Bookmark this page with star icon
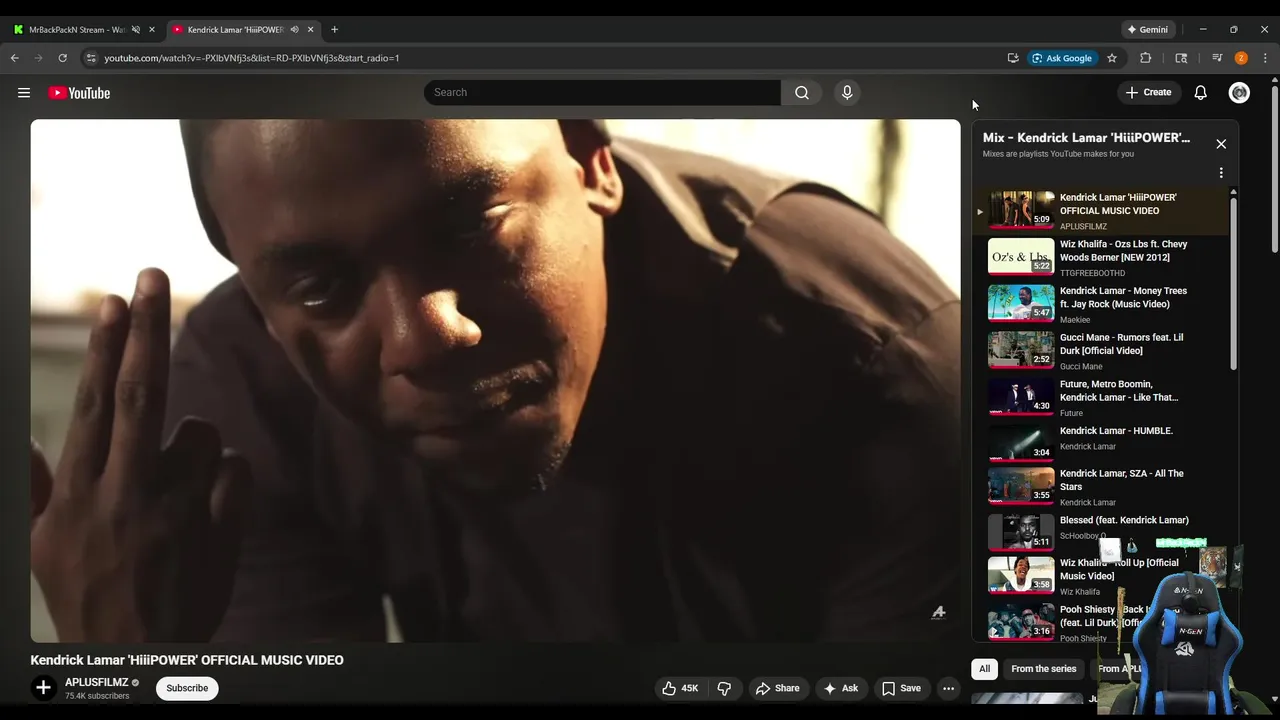The height and width of the screenshot is (720, 1280). pyautogui.click(x=1111, y=58)
